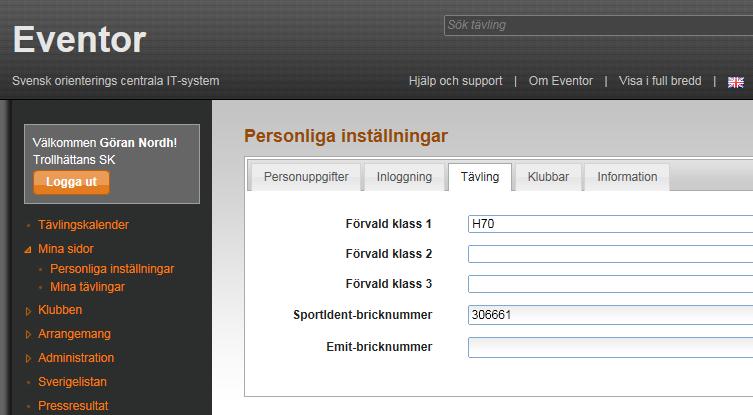753x415 pixels.
Task: Open the Information tab
Action: (627, 177)
